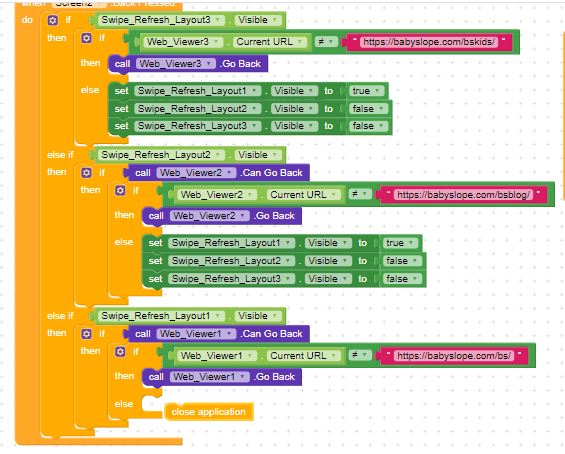
Task: Open the Swipe_Refresh_Layout1 dropdown in the set block below Web_Viewer3 Go Back
Action: 197,91
